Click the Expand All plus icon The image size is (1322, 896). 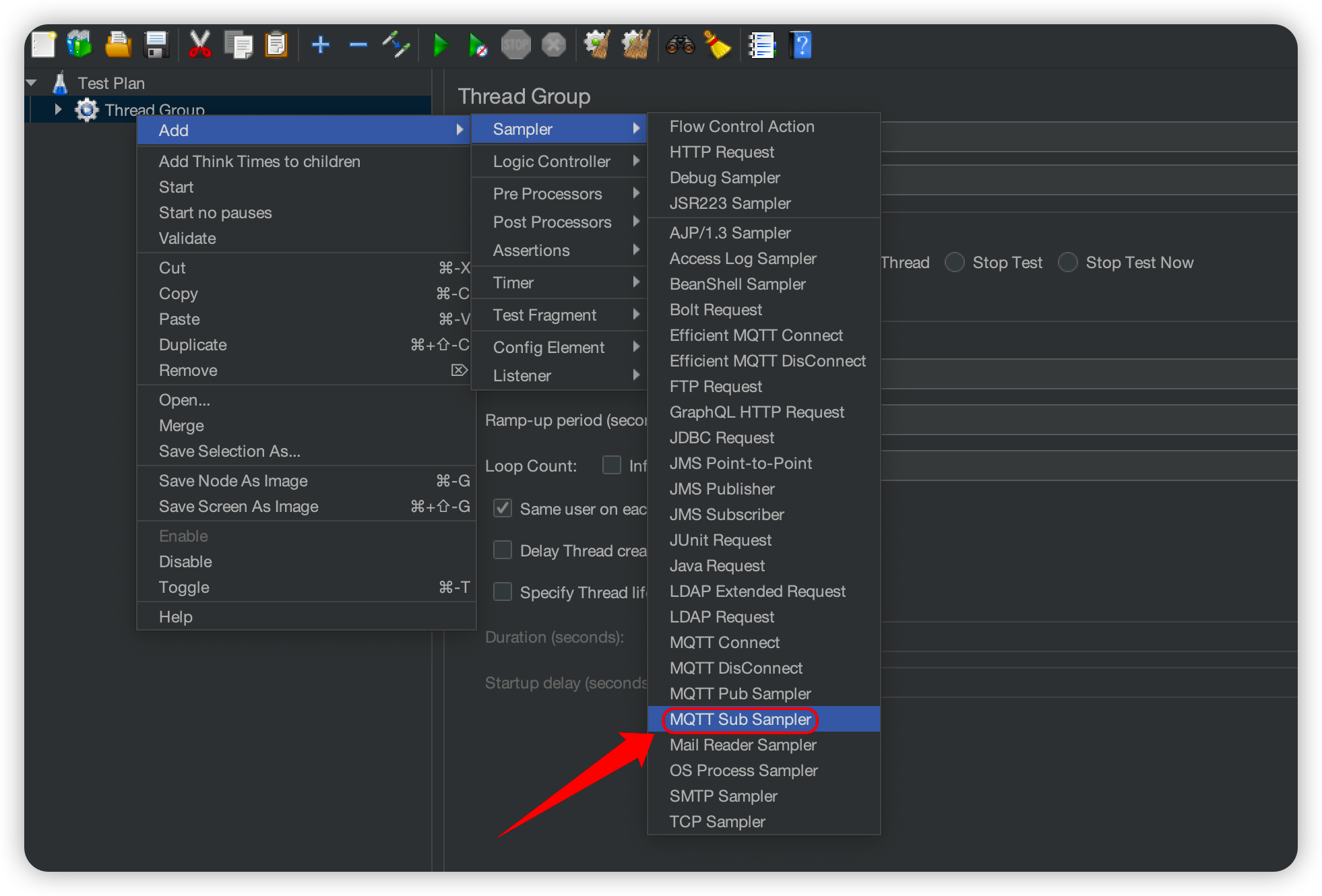321,45
